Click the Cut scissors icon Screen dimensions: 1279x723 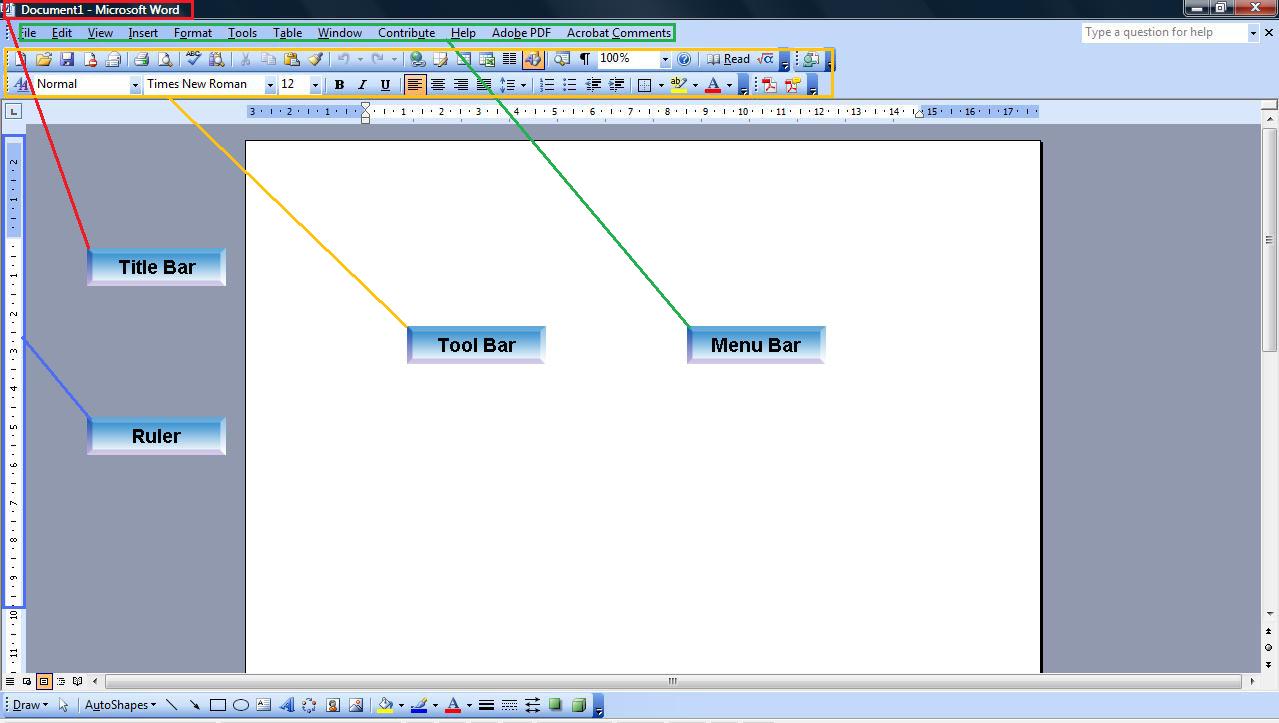[244, 60]
